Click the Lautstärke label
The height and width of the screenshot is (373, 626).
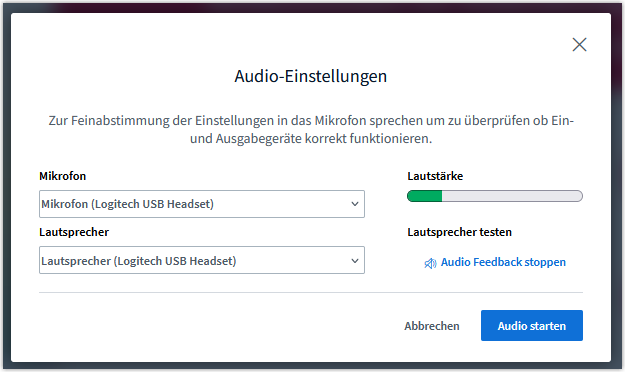pos(435,176)
